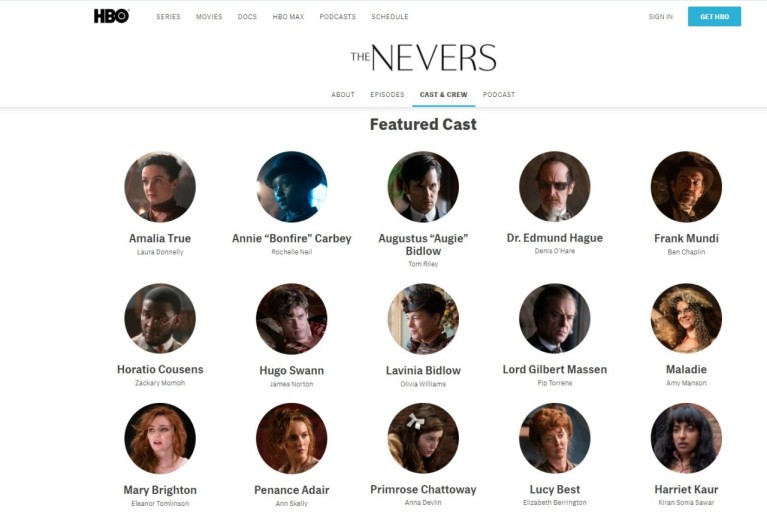This screenshot has width=767, height=512.
Task: Open the Series menu item
Action: click(168, 17)
